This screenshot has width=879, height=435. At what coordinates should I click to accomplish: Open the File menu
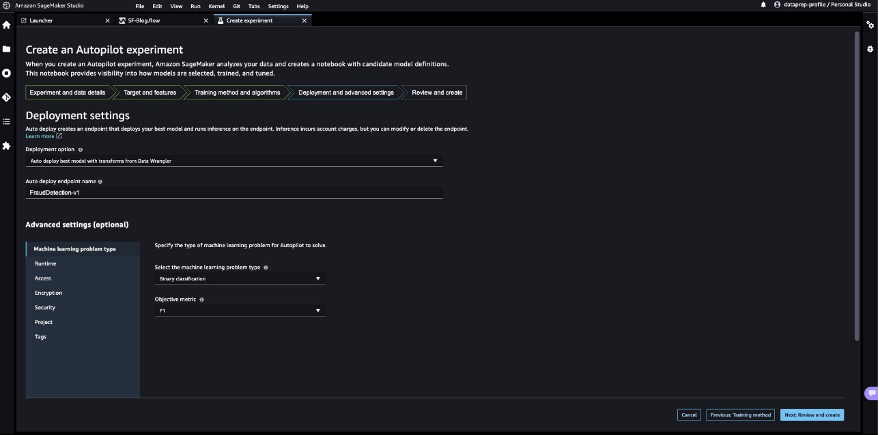[x=140, y=6]
